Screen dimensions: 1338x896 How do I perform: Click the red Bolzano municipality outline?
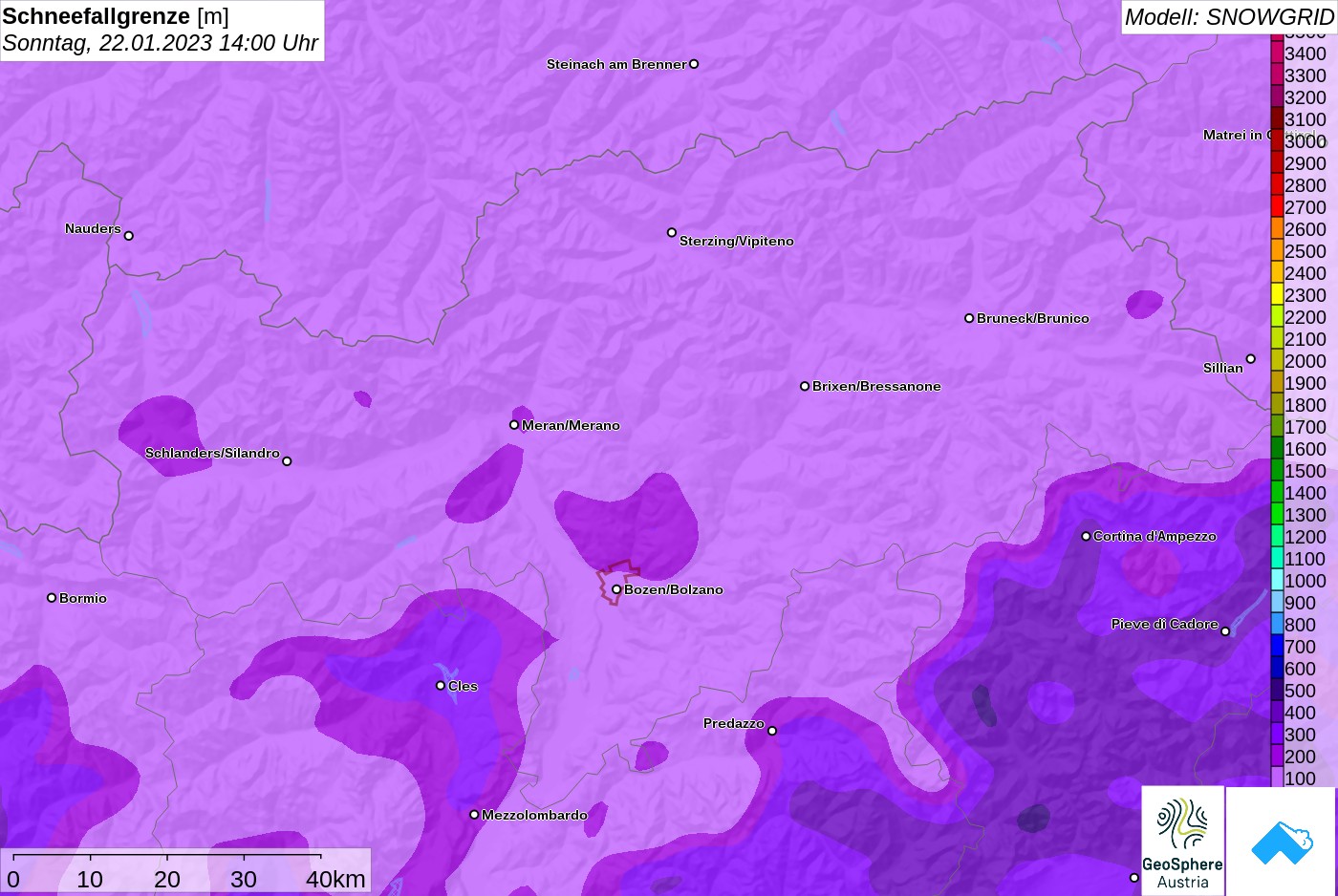(x=618, y=583)
